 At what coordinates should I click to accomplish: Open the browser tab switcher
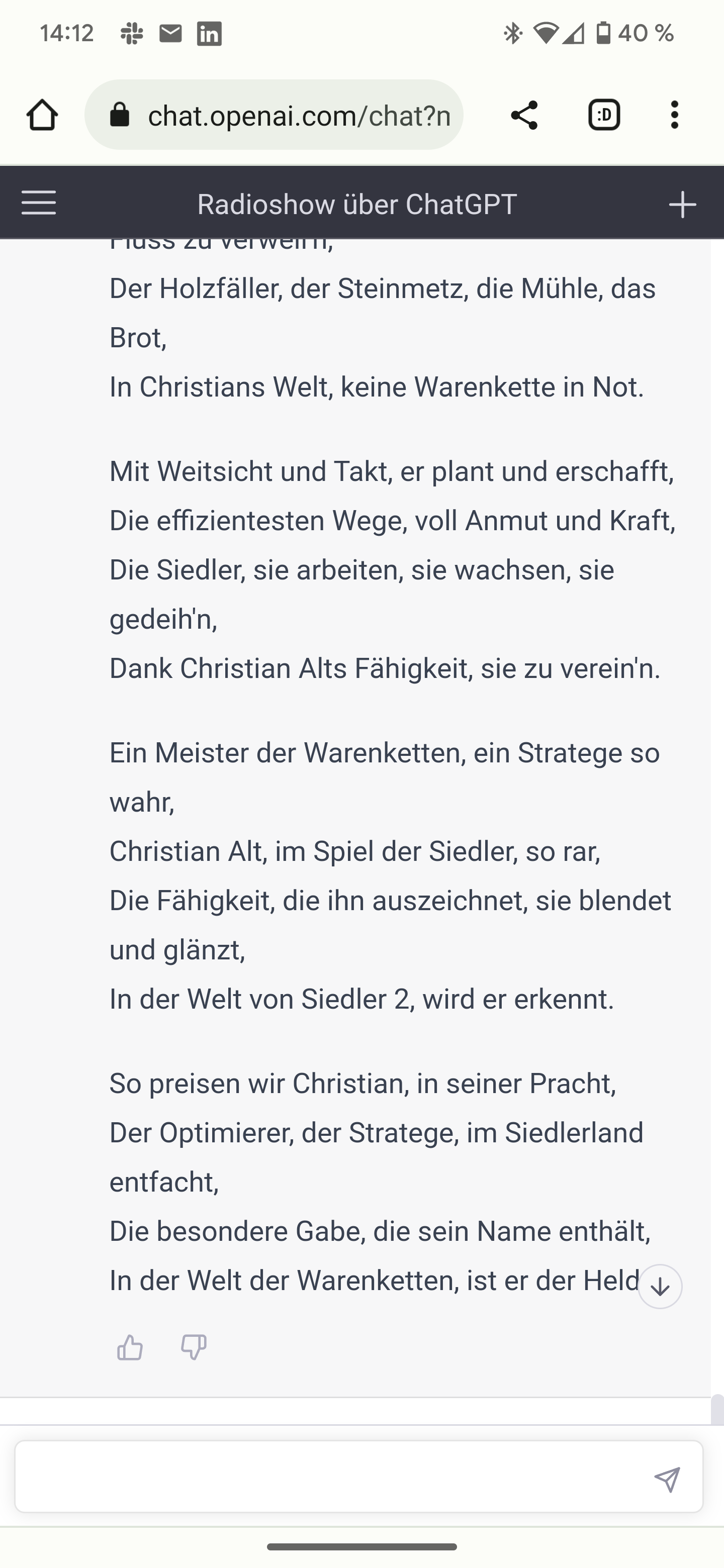(x=604, y=115)
